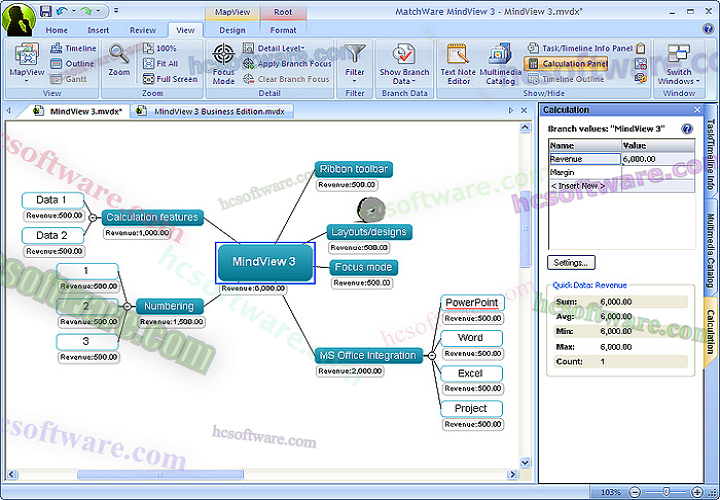The height and width of the screenshot is (500, 720).
Task: Click the Margin row in Calculation table
Action: pyautogui.click(x=621, y=172)
